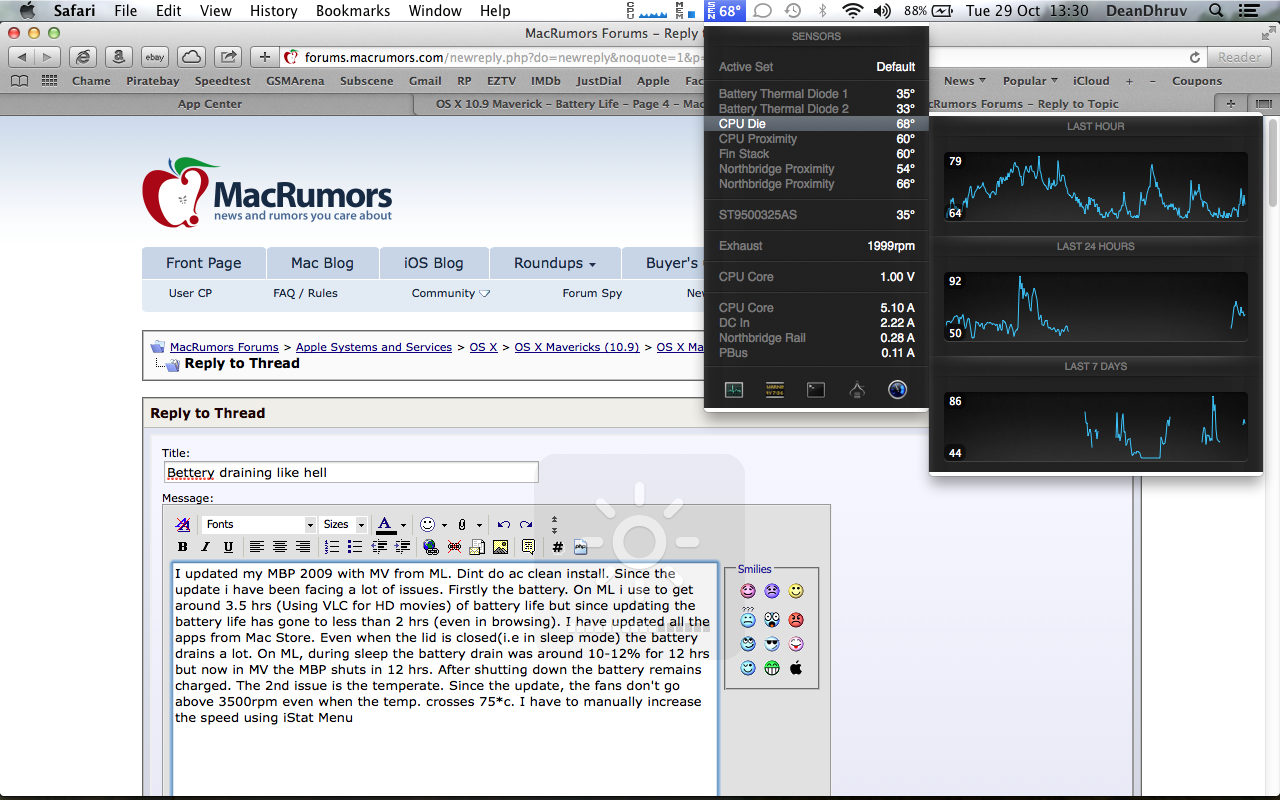Go back with Safari back arrow

[x=22, y=57]
